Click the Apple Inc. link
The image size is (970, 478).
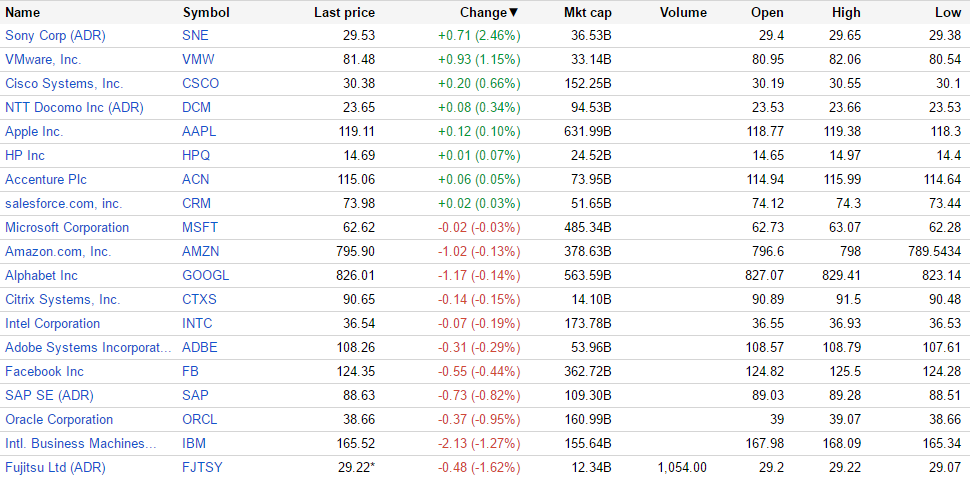coord(34,131)
